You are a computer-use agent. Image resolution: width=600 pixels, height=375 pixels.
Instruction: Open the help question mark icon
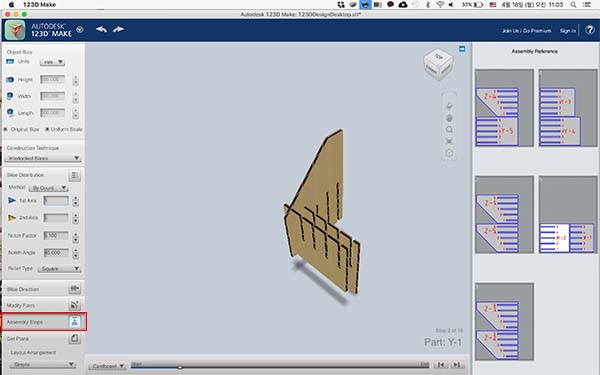tap(590, 30)
